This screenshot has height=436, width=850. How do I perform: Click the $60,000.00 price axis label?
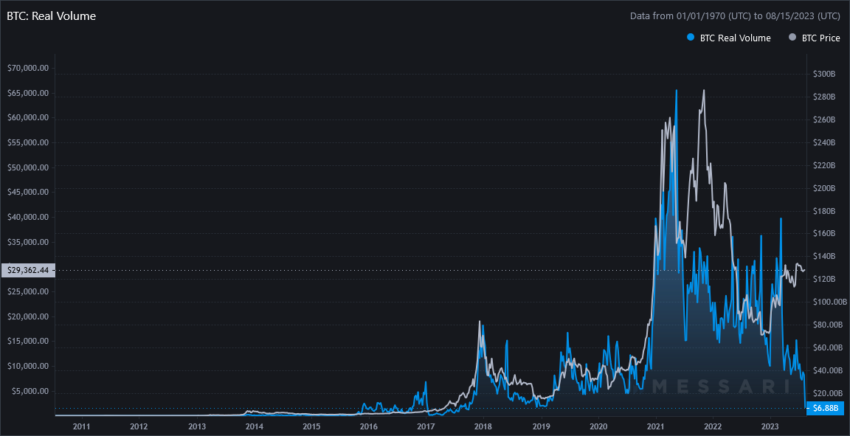pyautogui.click(x=28, y=118)
